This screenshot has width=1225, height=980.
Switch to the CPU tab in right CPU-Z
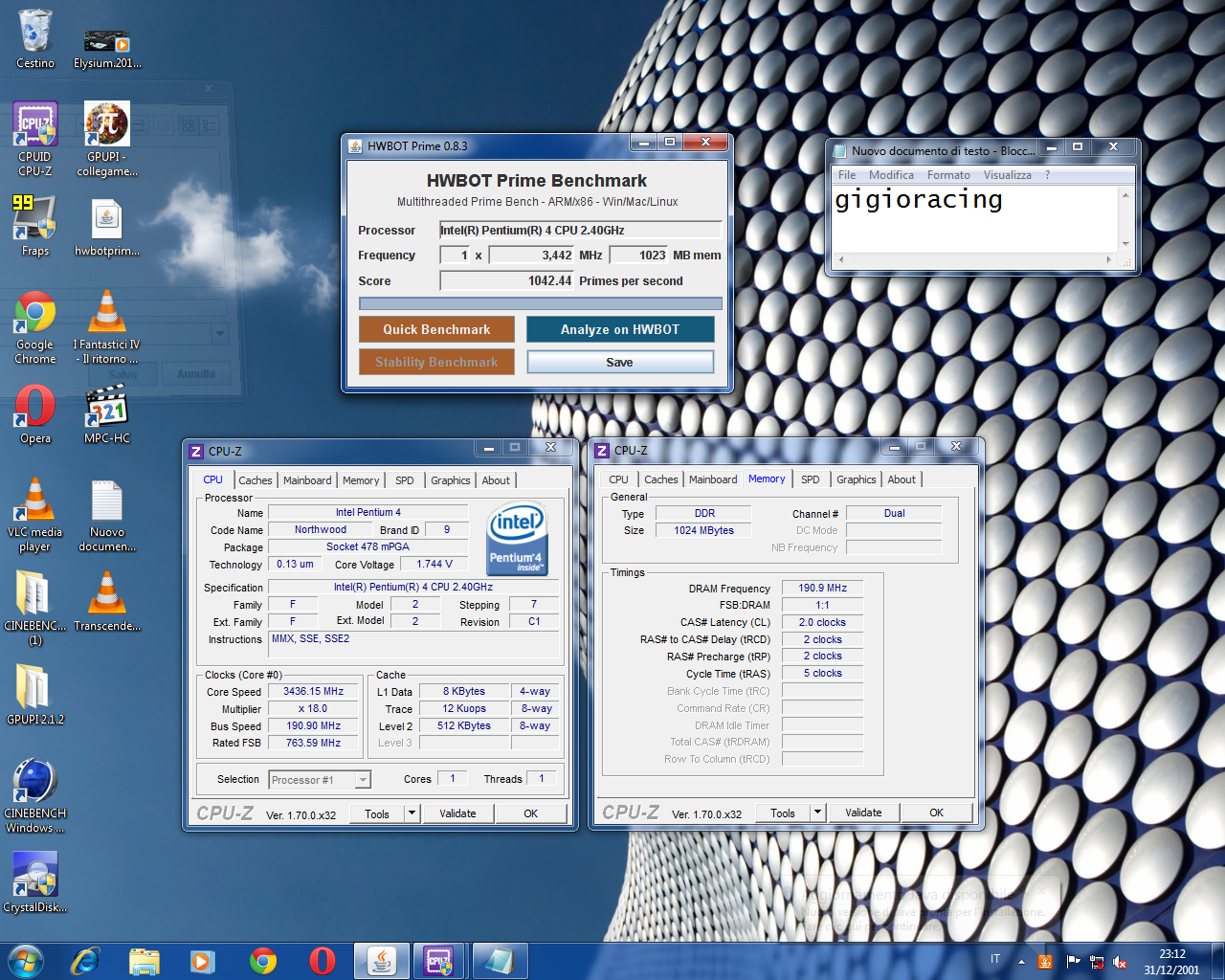click(619, 479)
